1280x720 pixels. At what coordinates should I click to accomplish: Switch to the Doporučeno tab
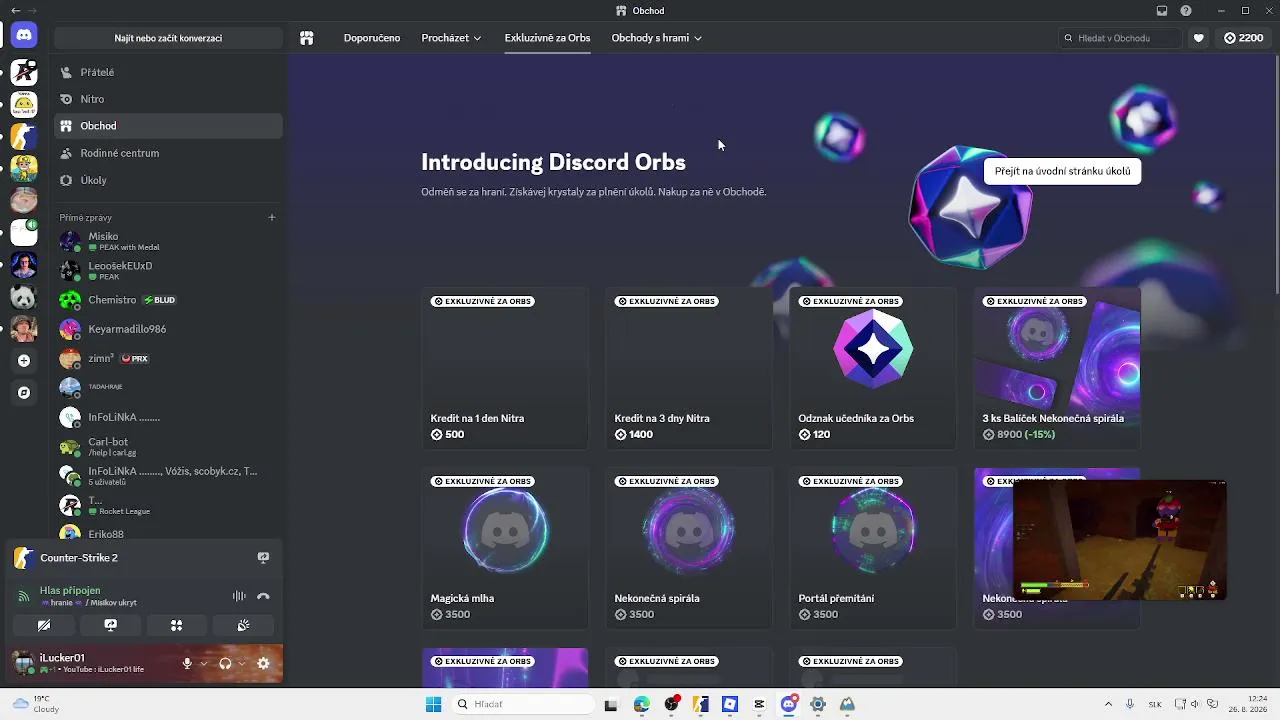tap(372, 38)
